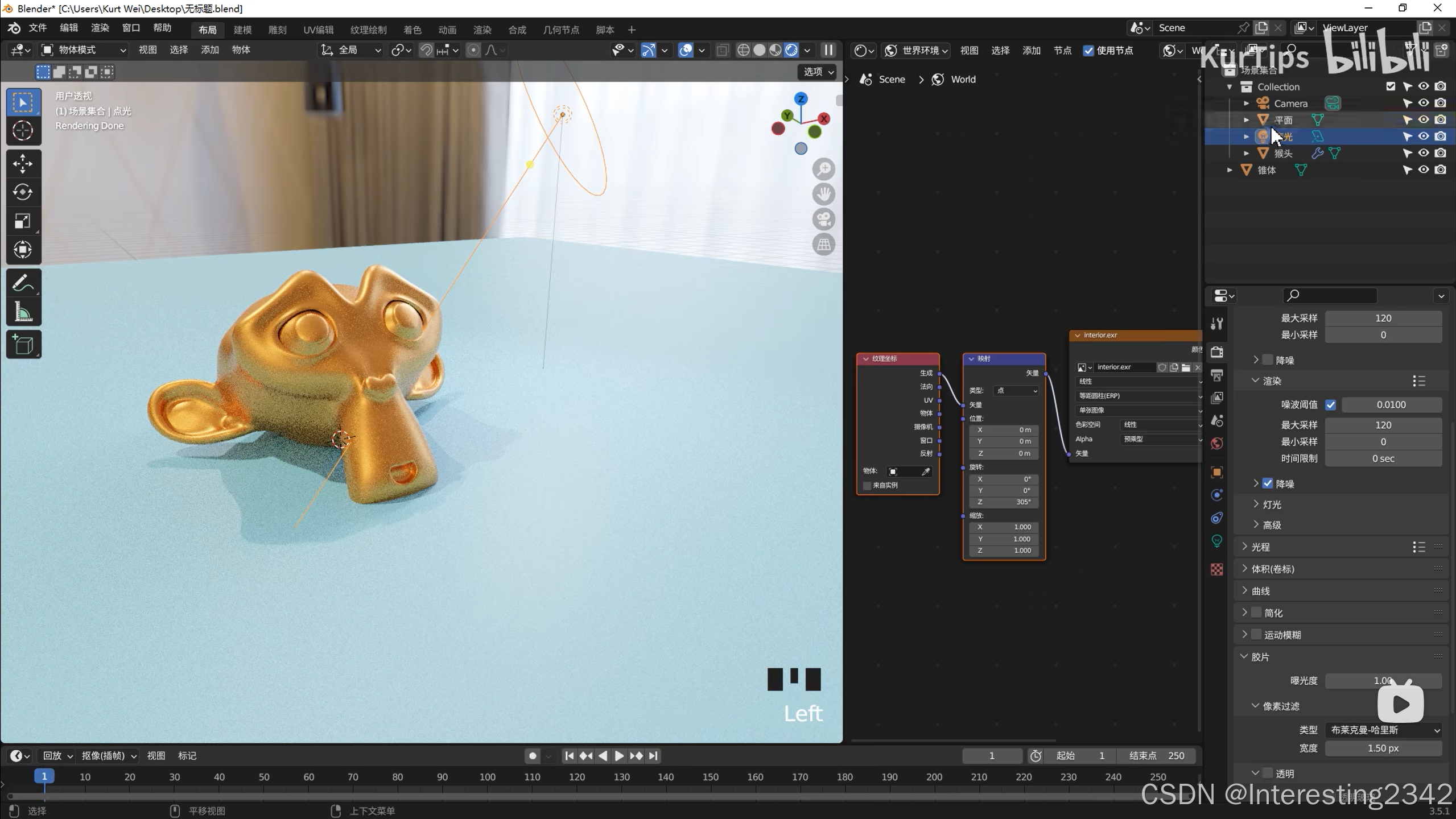
Task: Select the Scale tool
Action: click(x=23, y=221)
